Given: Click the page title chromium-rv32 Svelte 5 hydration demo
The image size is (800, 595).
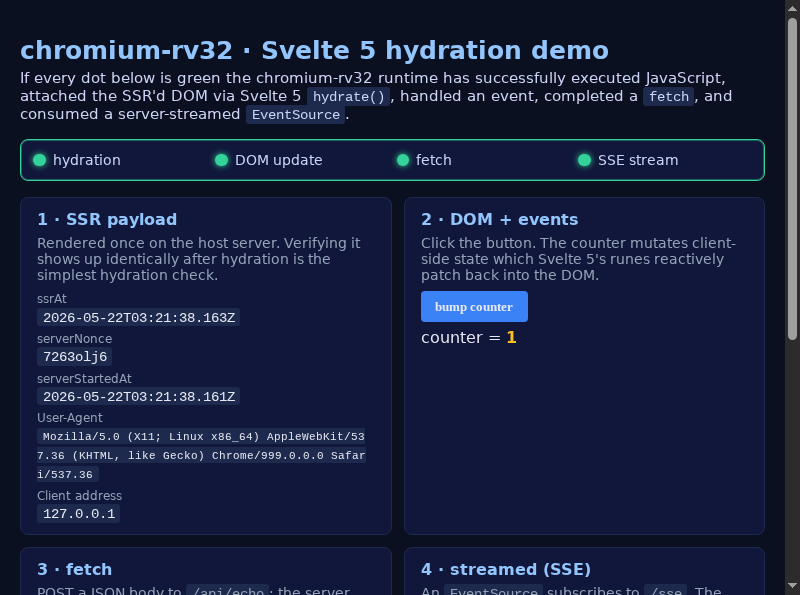Looking at the screenshot, I should (x=314, y=51).
